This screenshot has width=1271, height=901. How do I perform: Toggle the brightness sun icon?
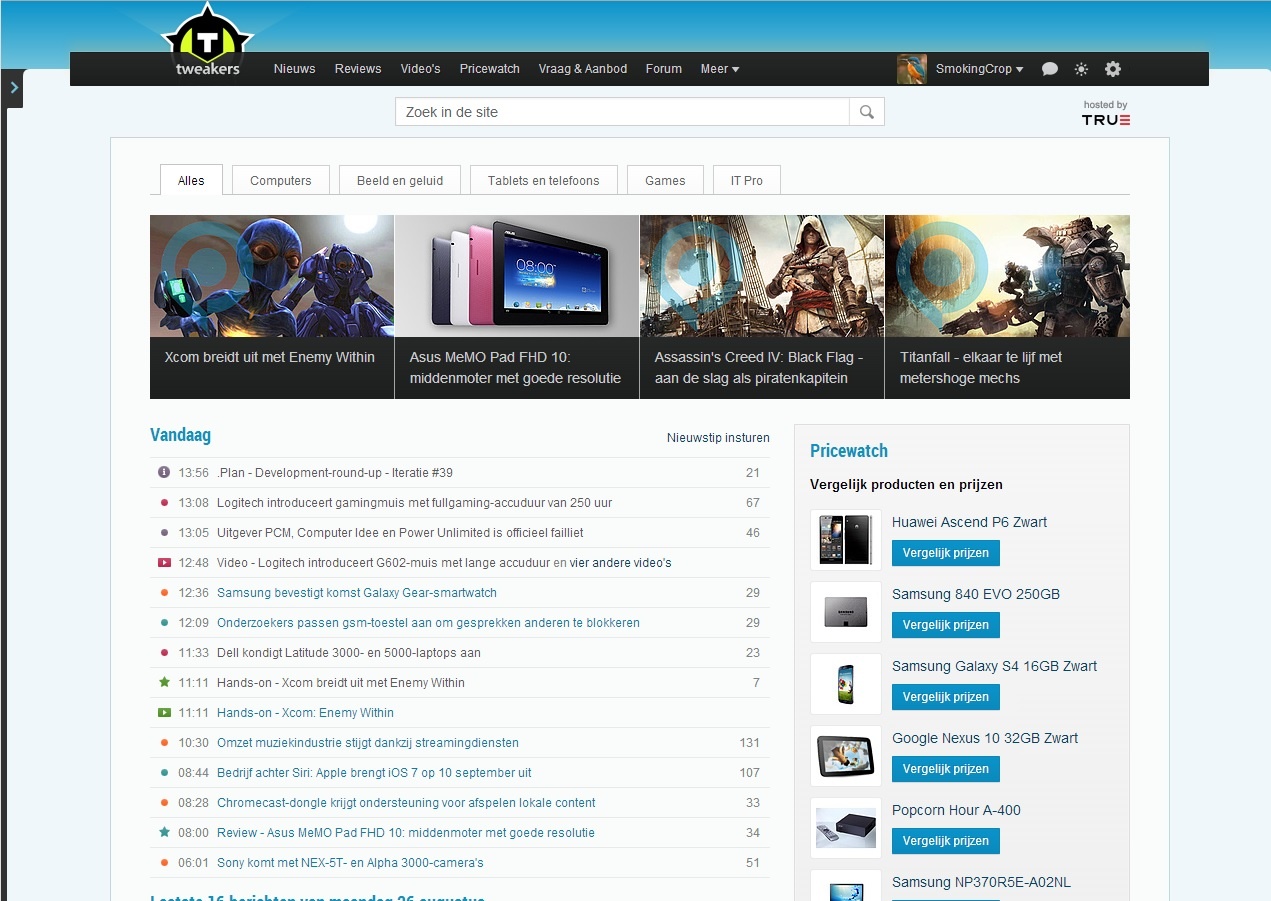click(x=1081, y=69)
